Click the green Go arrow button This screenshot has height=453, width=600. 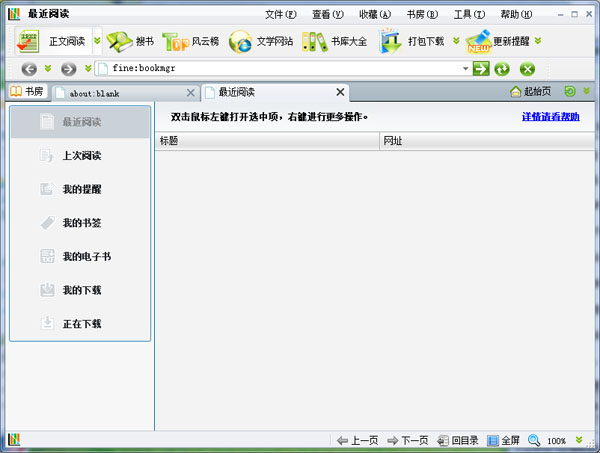click(481, 69)
